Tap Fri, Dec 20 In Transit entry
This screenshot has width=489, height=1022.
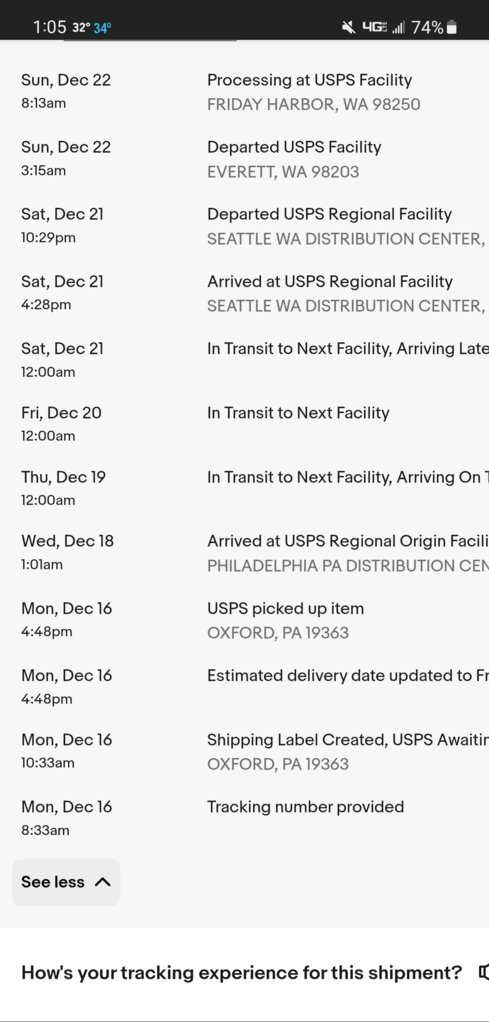pos(244,424)
